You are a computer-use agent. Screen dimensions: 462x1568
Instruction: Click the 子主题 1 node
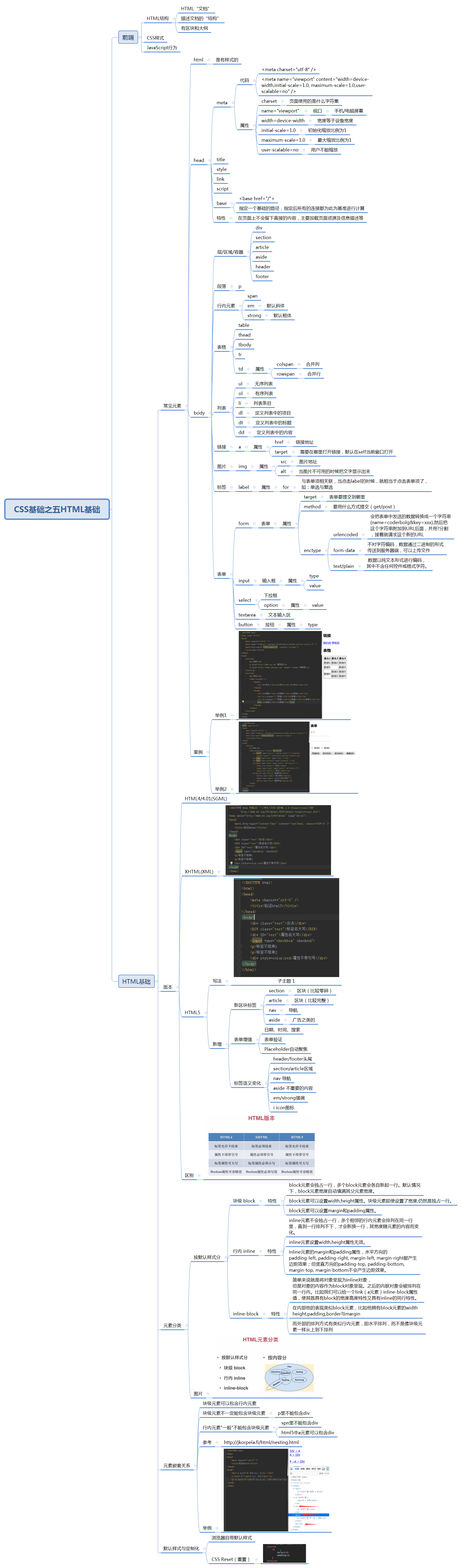click(x=286, y=981)
